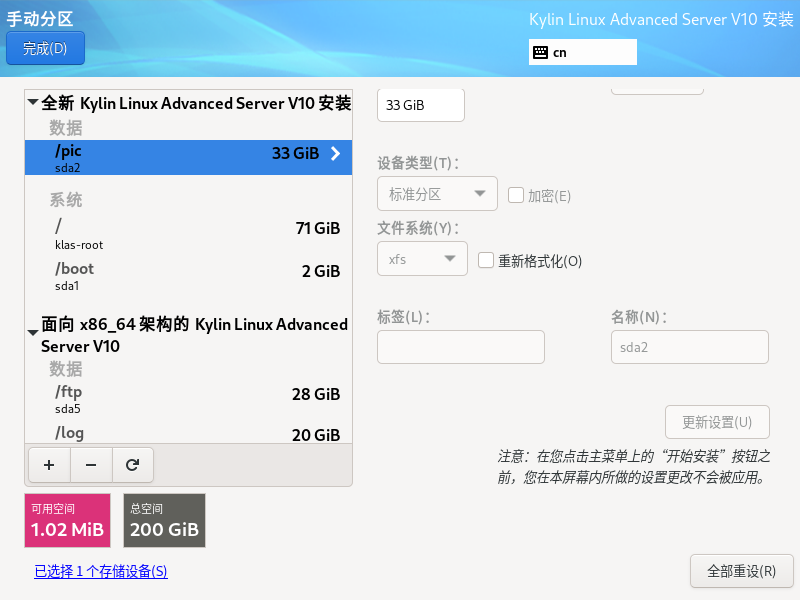
Task: Click the 更新设置(U) button
Action: (x=717, y=422)
